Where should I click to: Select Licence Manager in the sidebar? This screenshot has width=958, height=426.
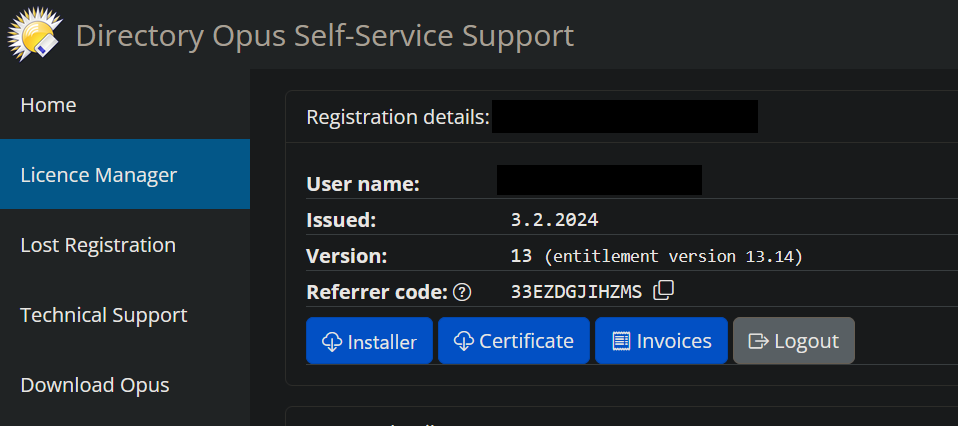click(125, 174)
